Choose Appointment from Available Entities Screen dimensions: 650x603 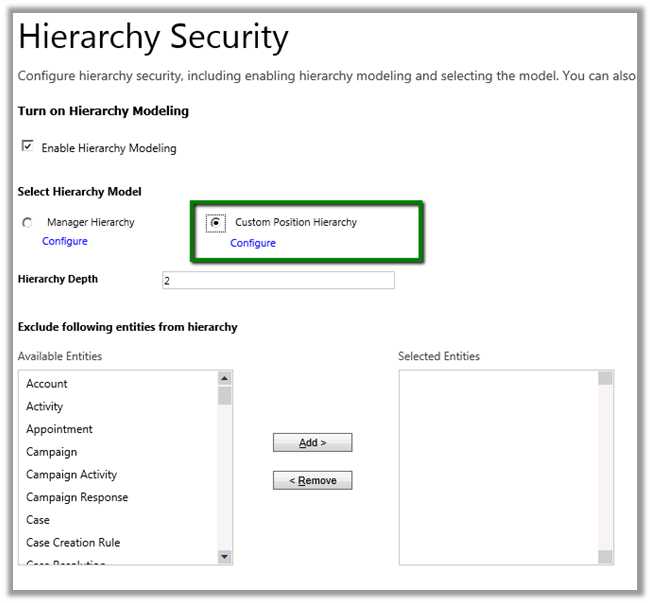[x=59, y=429]
